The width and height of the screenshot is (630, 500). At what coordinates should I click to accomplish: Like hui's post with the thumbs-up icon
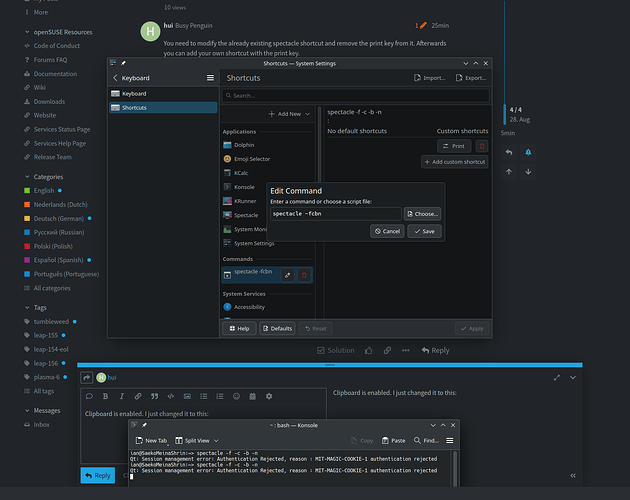click(368, 350)
